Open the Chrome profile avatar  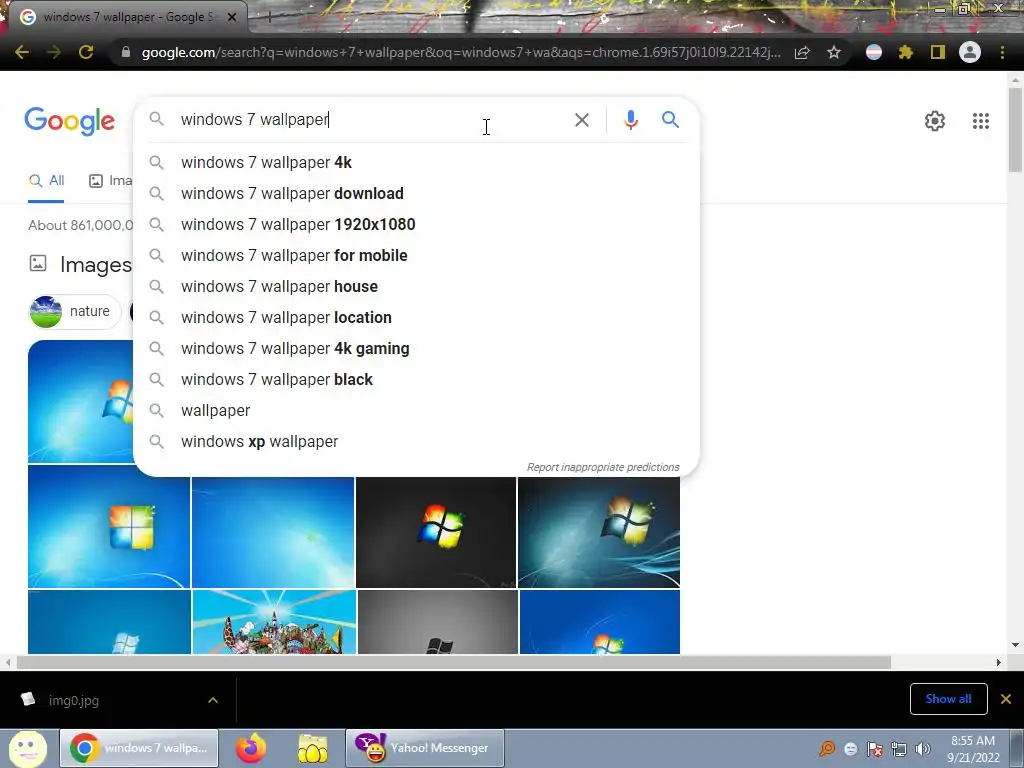point(970,52)
